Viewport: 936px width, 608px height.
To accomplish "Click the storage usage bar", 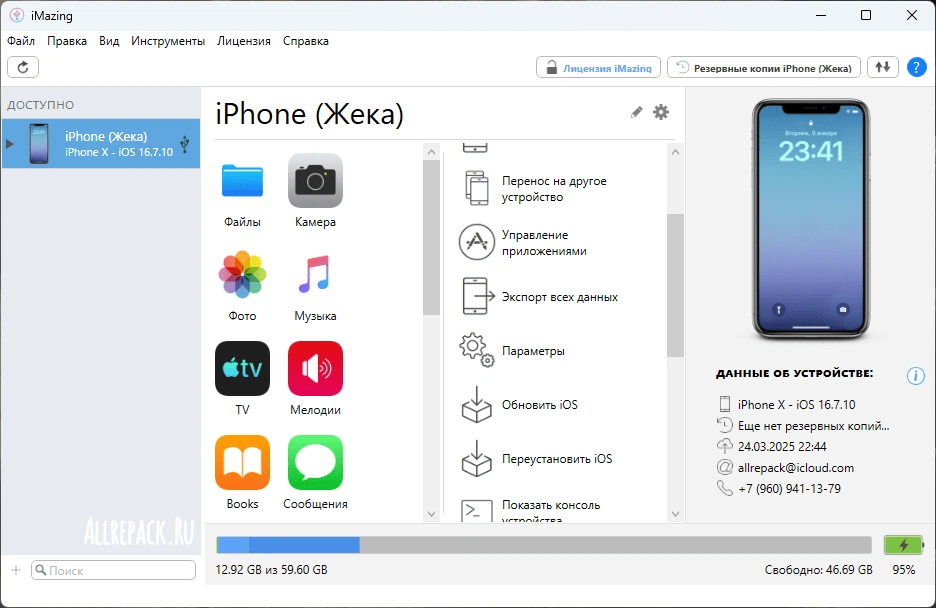I will (544, 545).
